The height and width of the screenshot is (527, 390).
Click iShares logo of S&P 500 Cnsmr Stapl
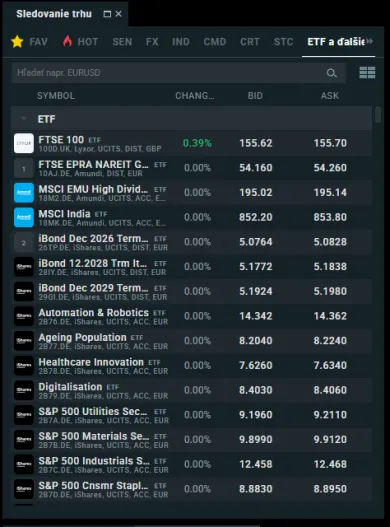24,489
